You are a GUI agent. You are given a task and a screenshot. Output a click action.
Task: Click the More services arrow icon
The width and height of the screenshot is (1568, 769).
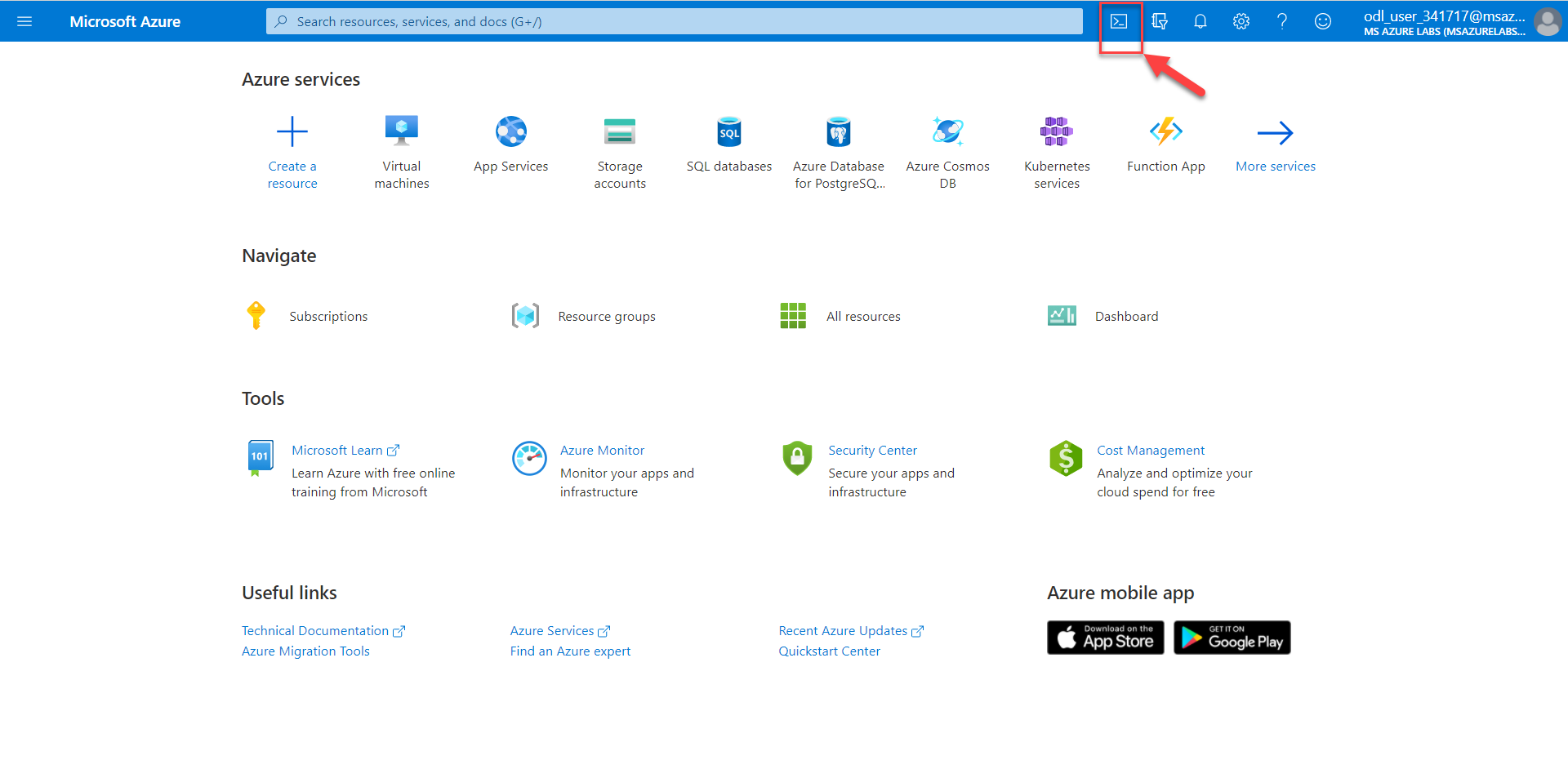coord(1276,132)
